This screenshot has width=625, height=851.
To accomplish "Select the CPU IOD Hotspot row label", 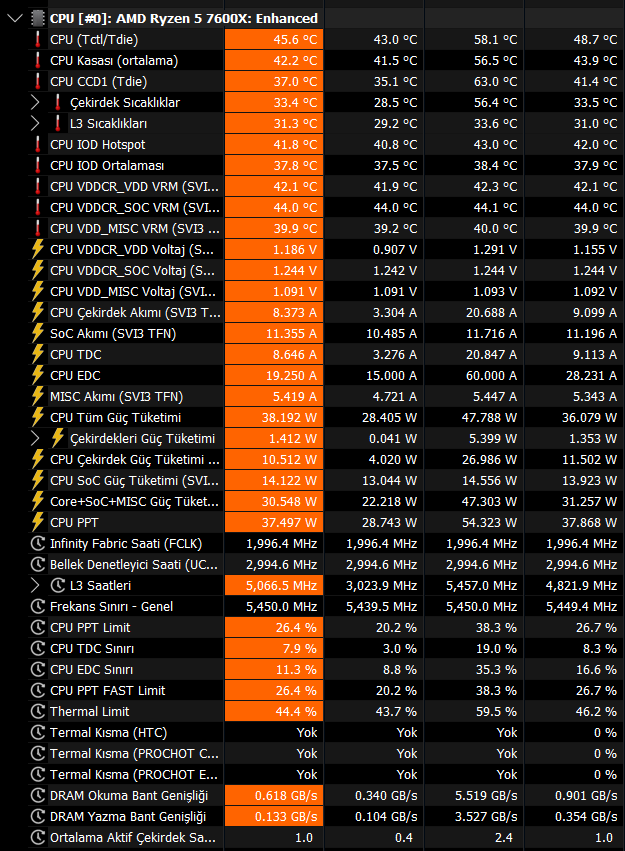I will (x=98, y=145).
